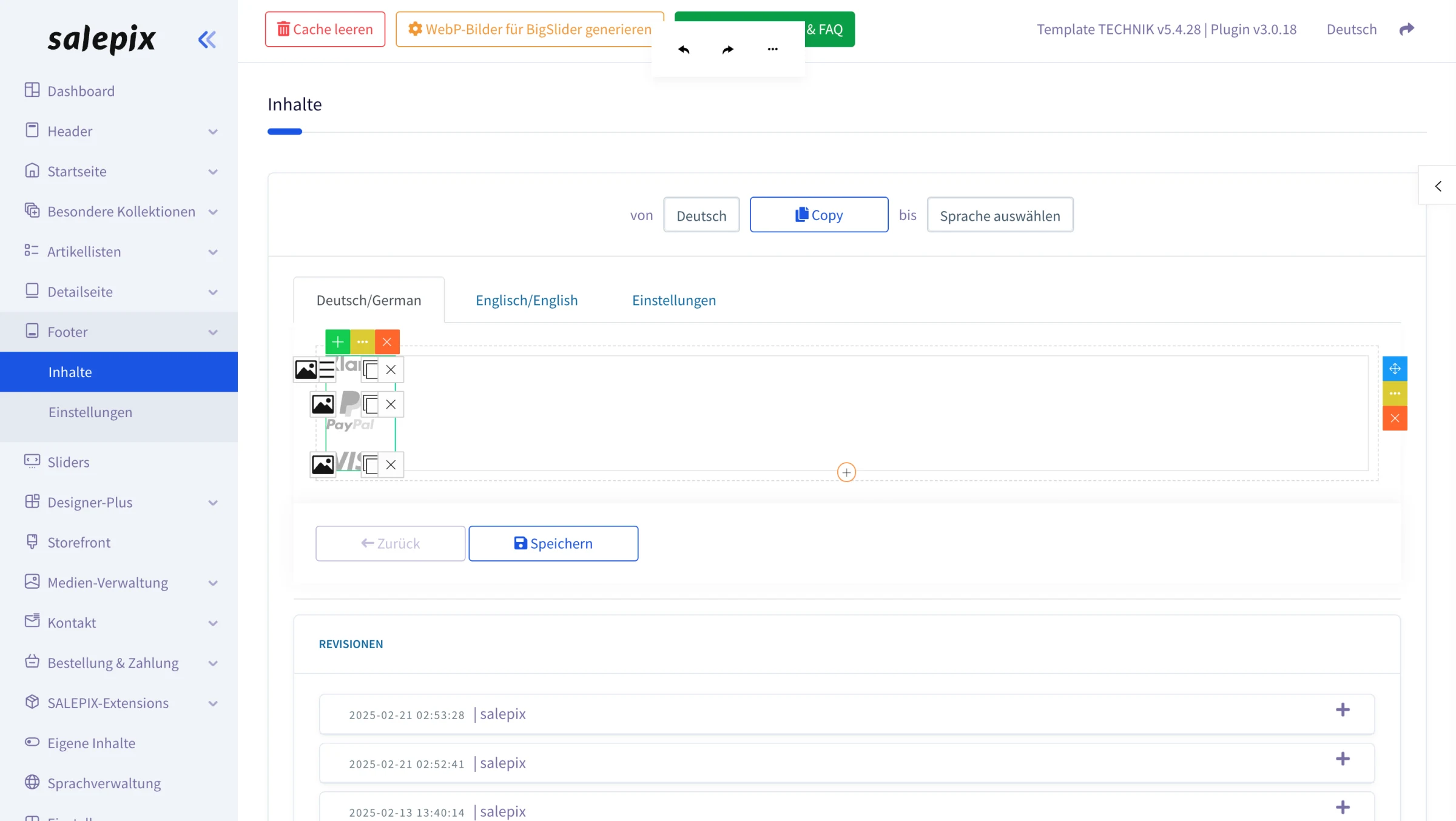Open the source language Deutsch dropdown after von
The image size is (1456, 821).
pyautogui.click(x=701, y=215)
